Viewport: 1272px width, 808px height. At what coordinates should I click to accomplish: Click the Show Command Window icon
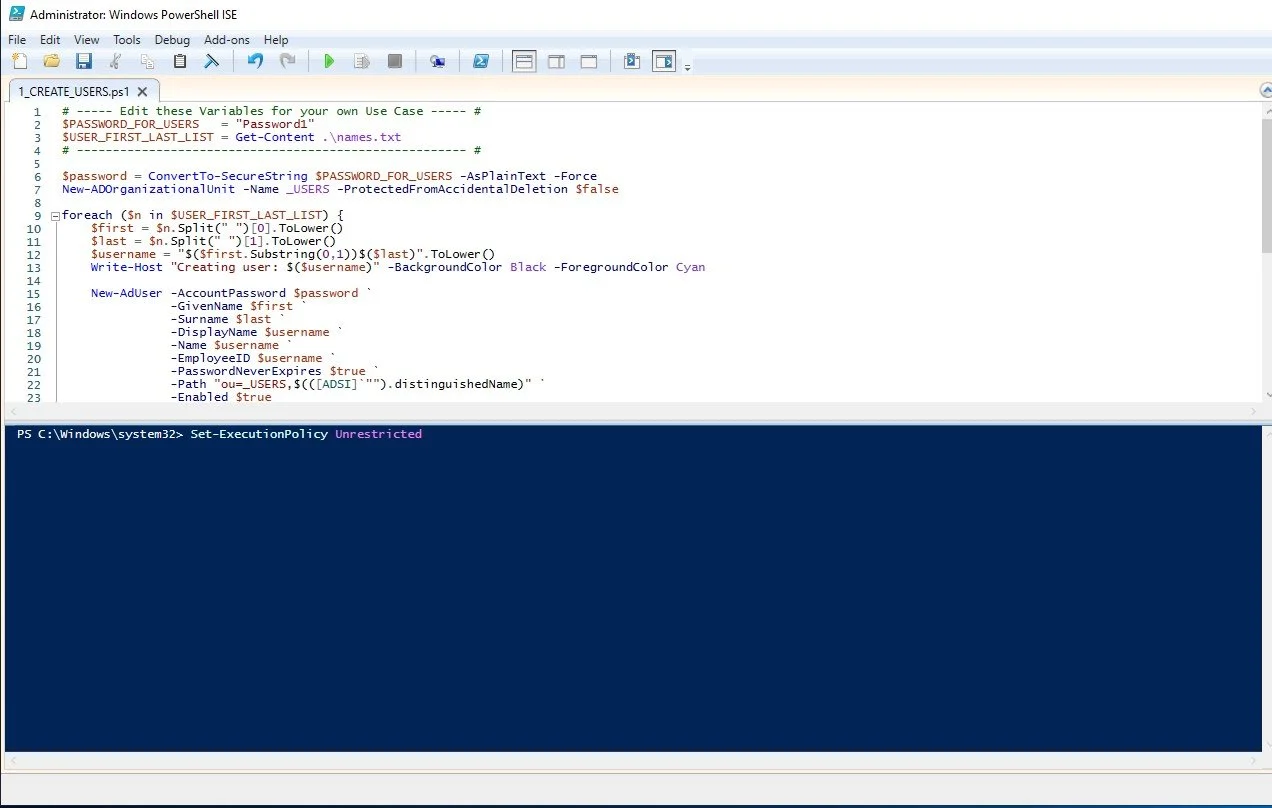click(x=631, y=62)
